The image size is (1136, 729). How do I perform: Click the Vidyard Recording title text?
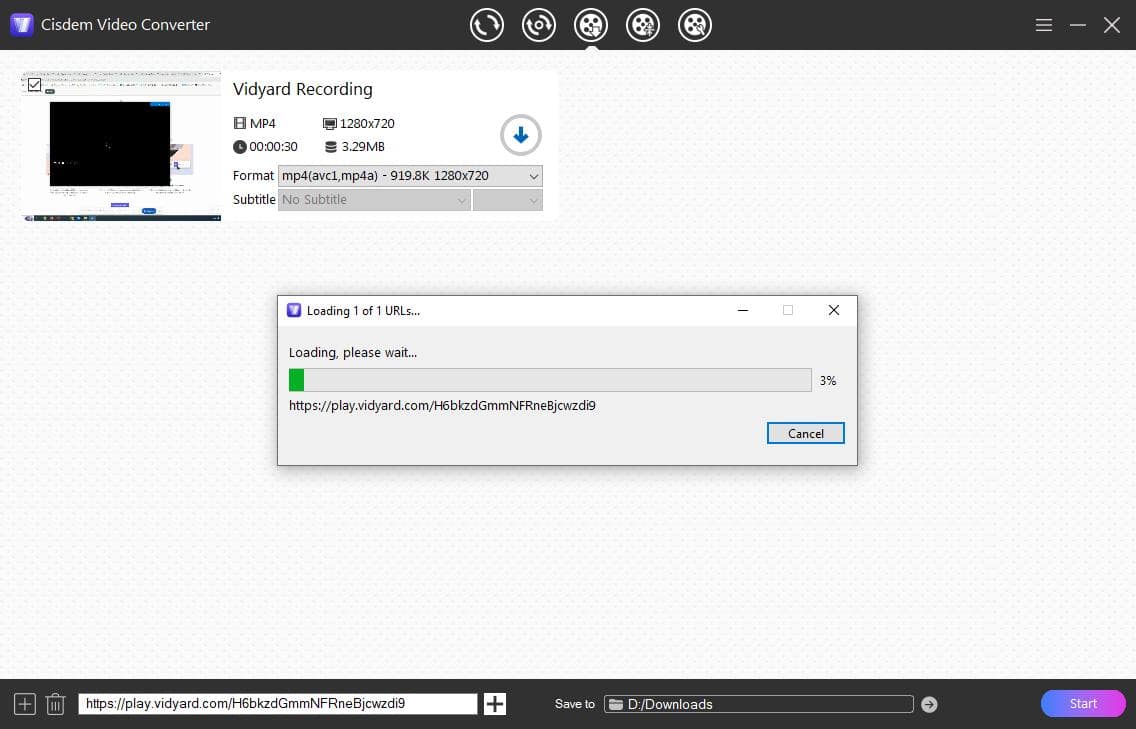pos(303,89)
